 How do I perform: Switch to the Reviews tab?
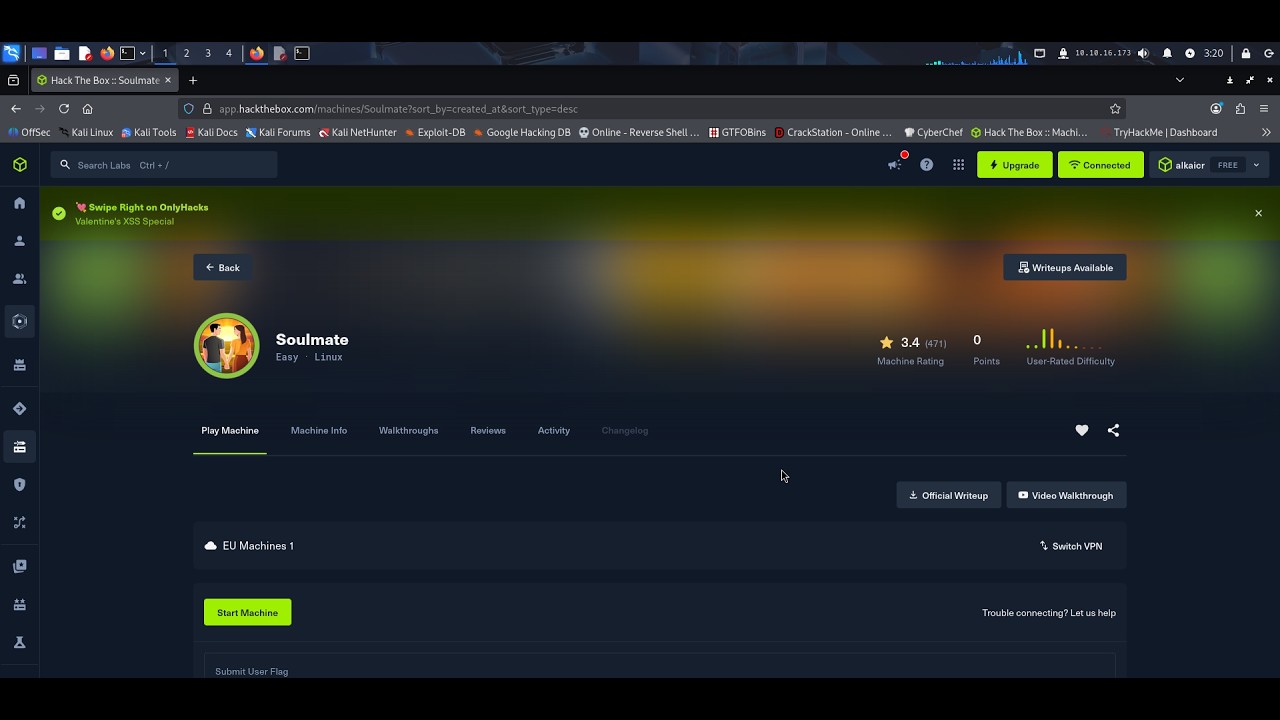tap(488, 430)
